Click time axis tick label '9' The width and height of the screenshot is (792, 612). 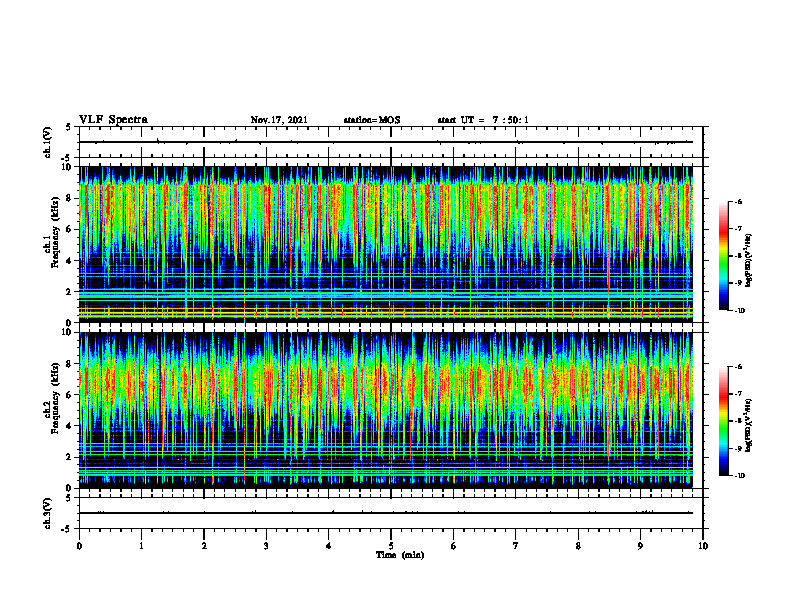(x=640, y=546)
